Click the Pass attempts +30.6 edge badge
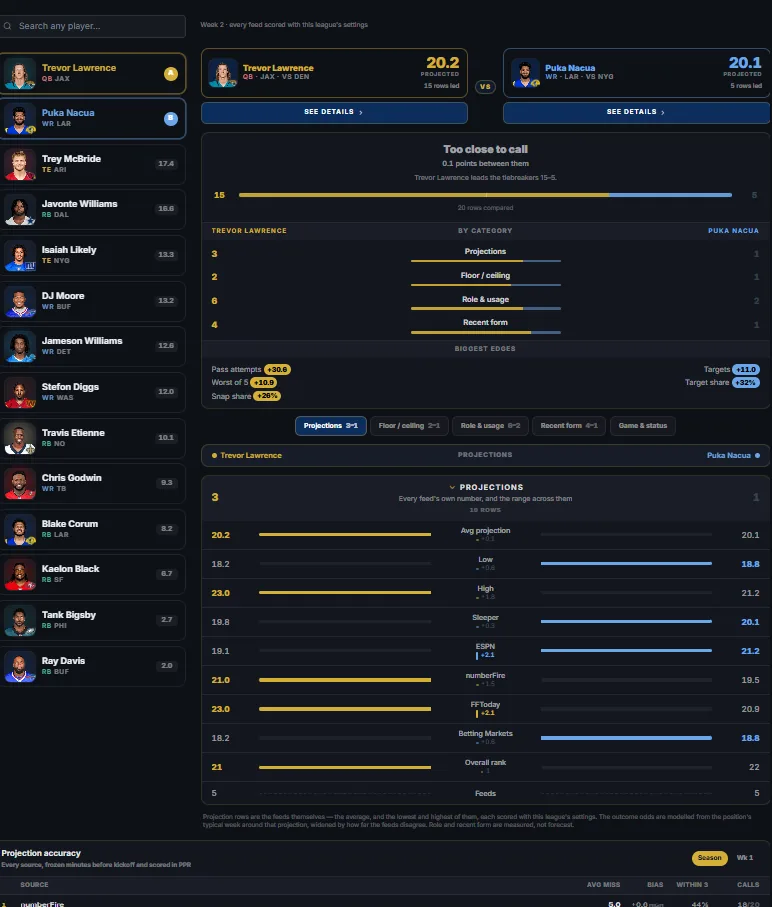Image resolution: width=772 pixels, height=907 pixels. (277, 370)
